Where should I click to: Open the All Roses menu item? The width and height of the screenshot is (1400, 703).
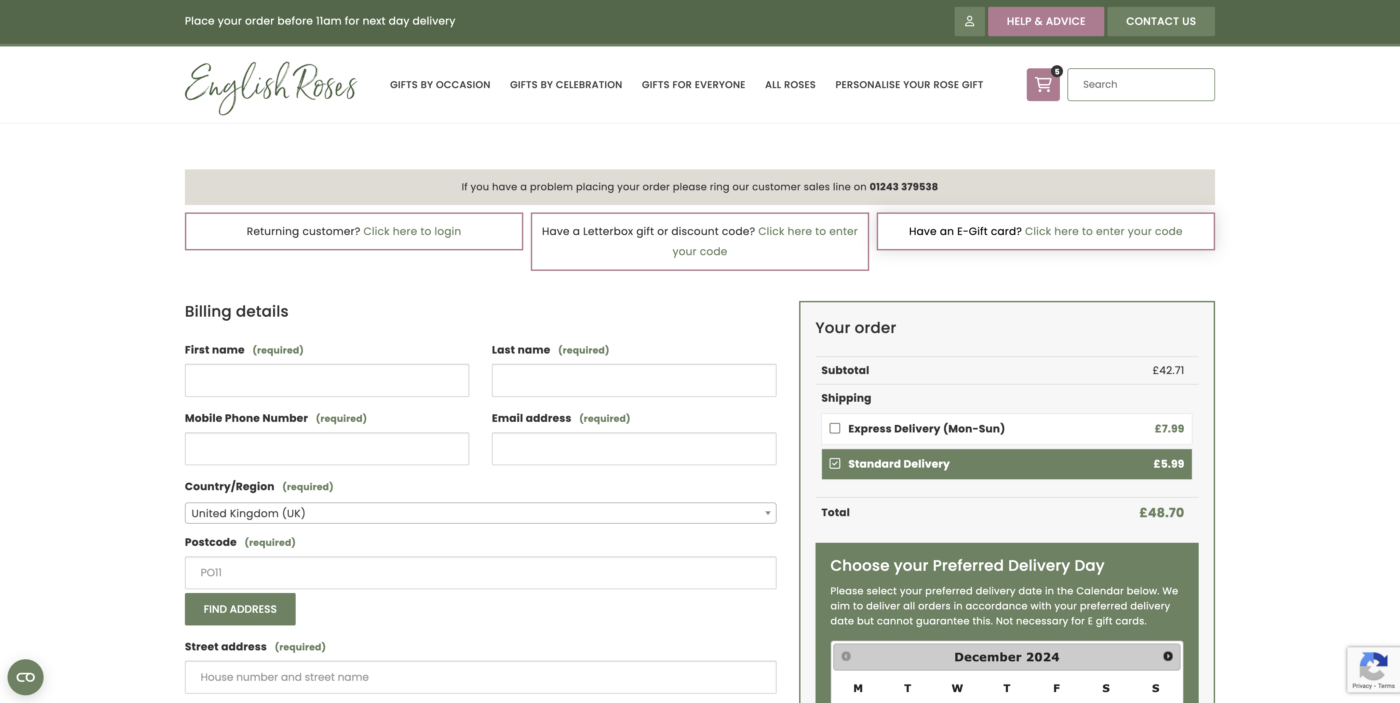click(x=790, y=85)
